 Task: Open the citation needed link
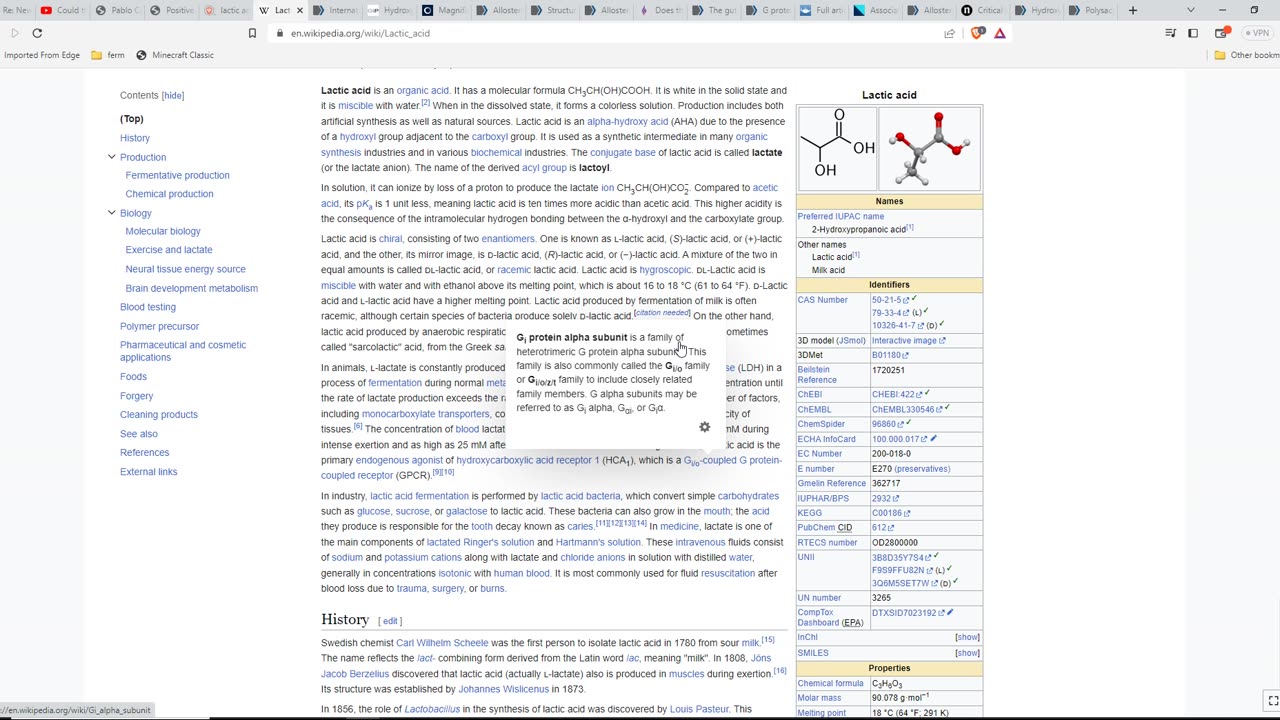pyautogui.click(x=662, y=313)
